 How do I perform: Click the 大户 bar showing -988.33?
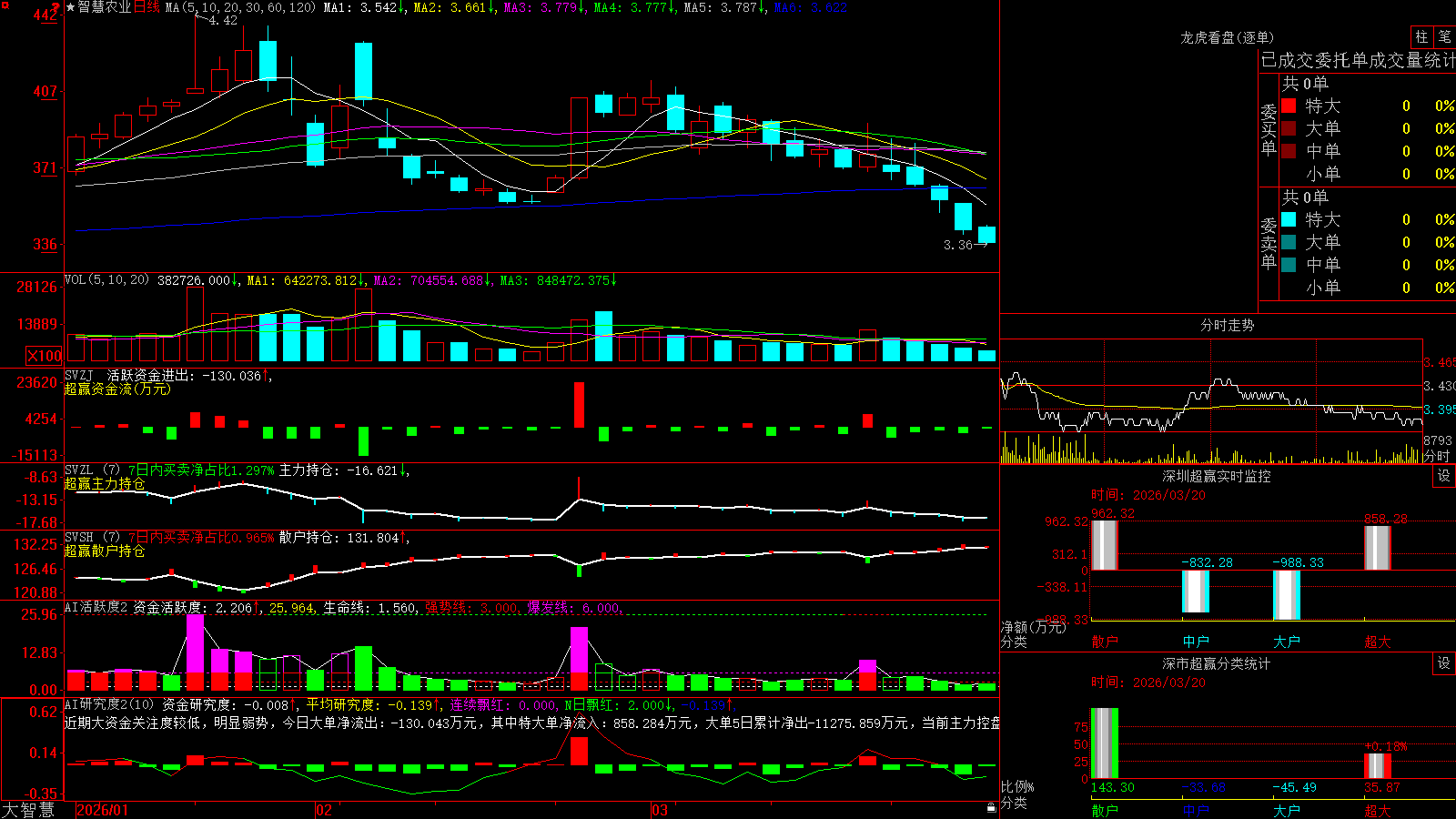[x=1286, y=595]
